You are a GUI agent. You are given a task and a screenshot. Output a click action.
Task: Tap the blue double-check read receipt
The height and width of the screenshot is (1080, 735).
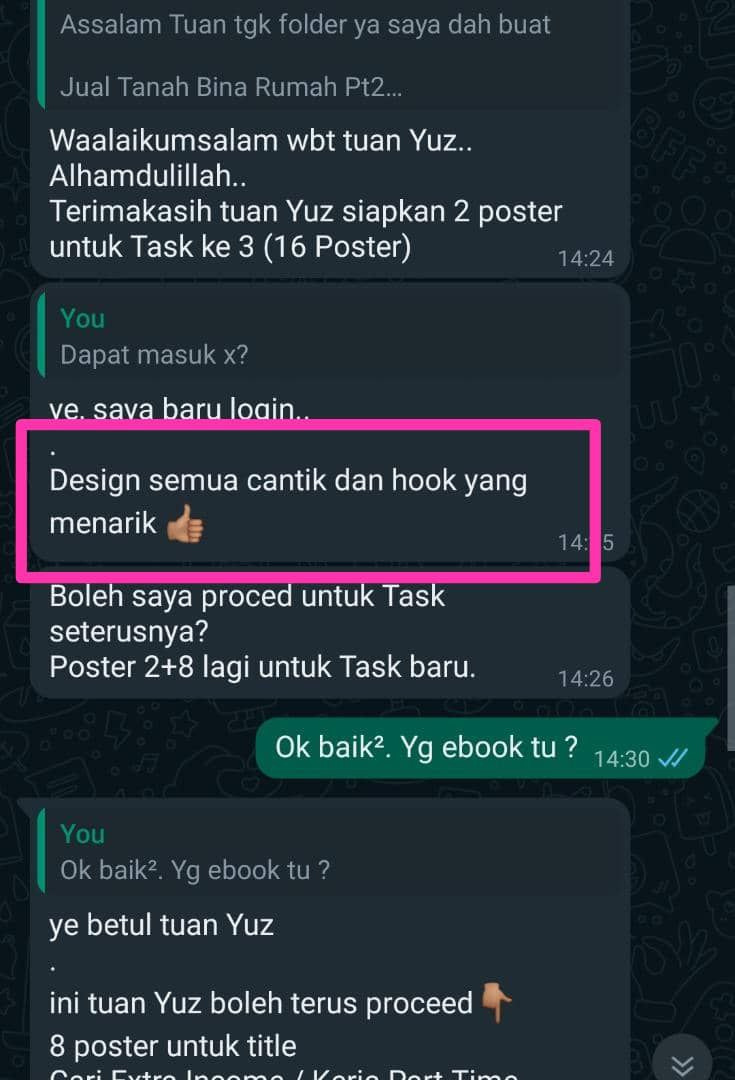pyautogui.click(x=673, y=758)
